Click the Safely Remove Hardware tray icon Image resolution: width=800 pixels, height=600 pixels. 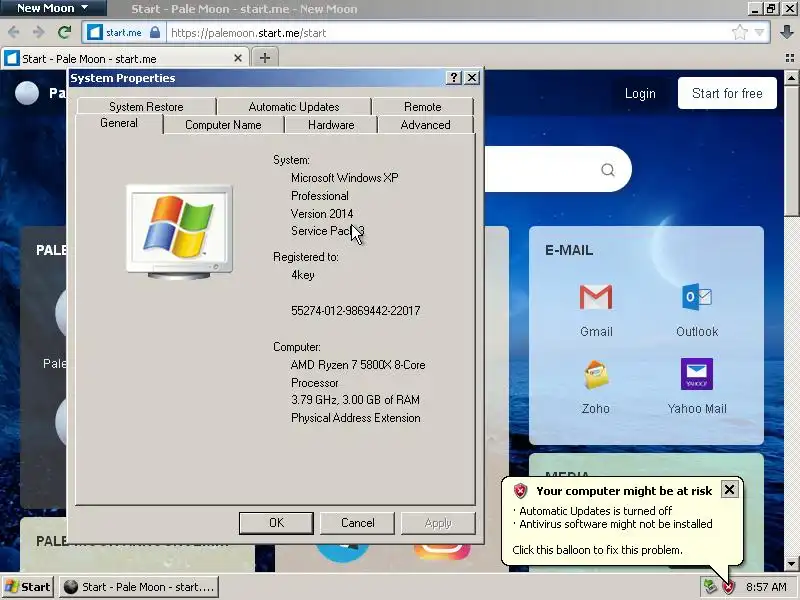[710, 587]
